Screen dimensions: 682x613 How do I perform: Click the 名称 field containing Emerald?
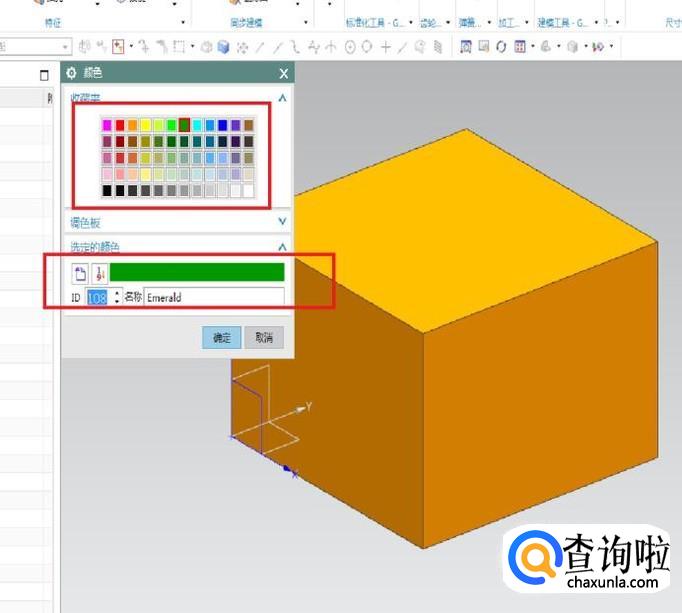[x=213, y=297]
